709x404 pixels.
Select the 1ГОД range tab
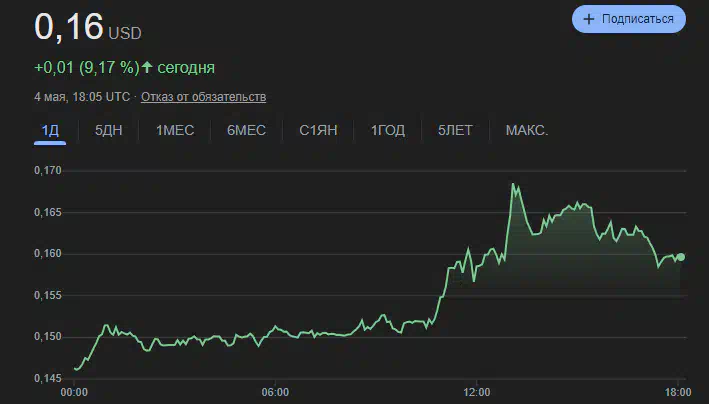point(388,131)
